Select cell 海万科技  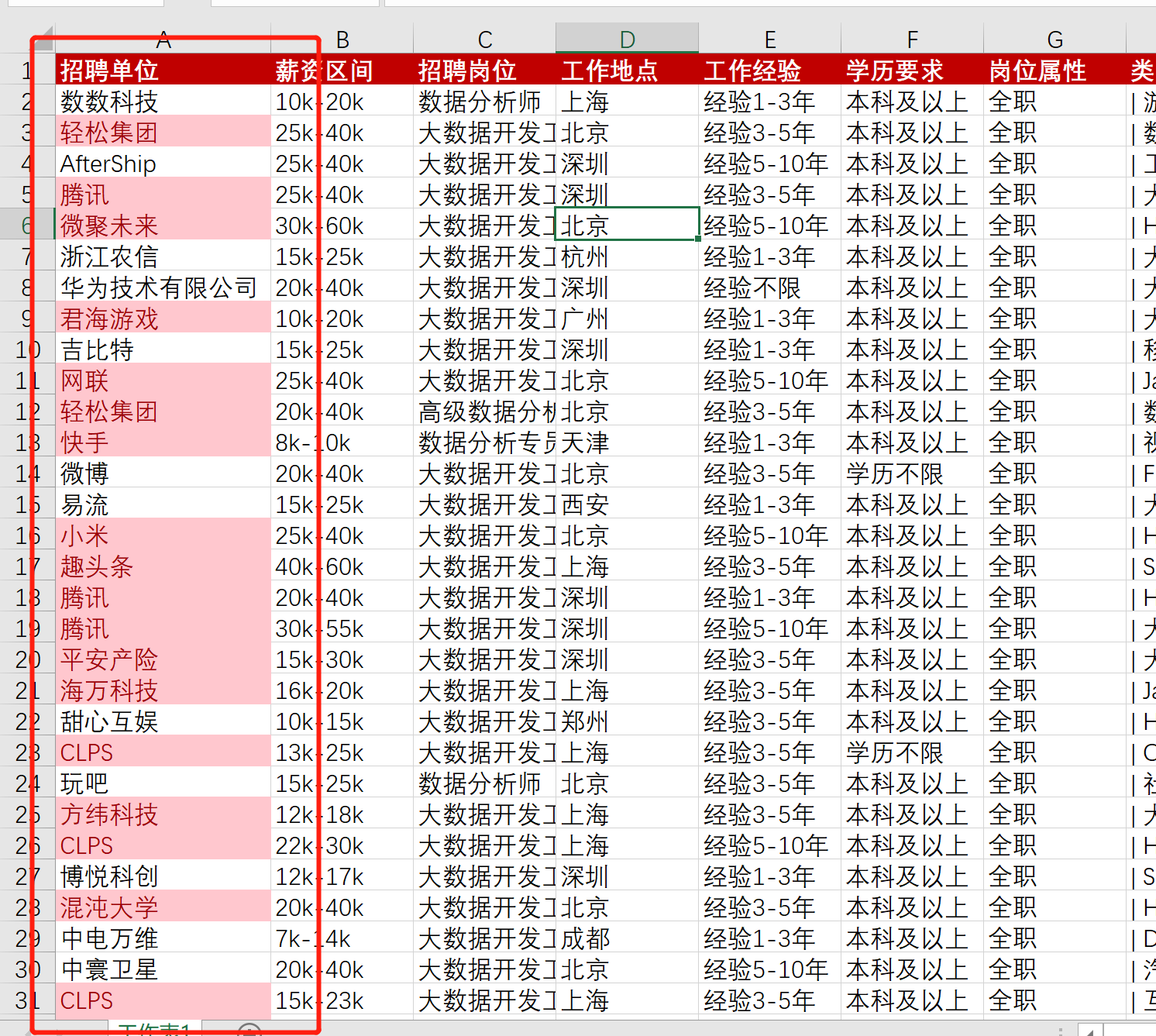click(163, 690)
